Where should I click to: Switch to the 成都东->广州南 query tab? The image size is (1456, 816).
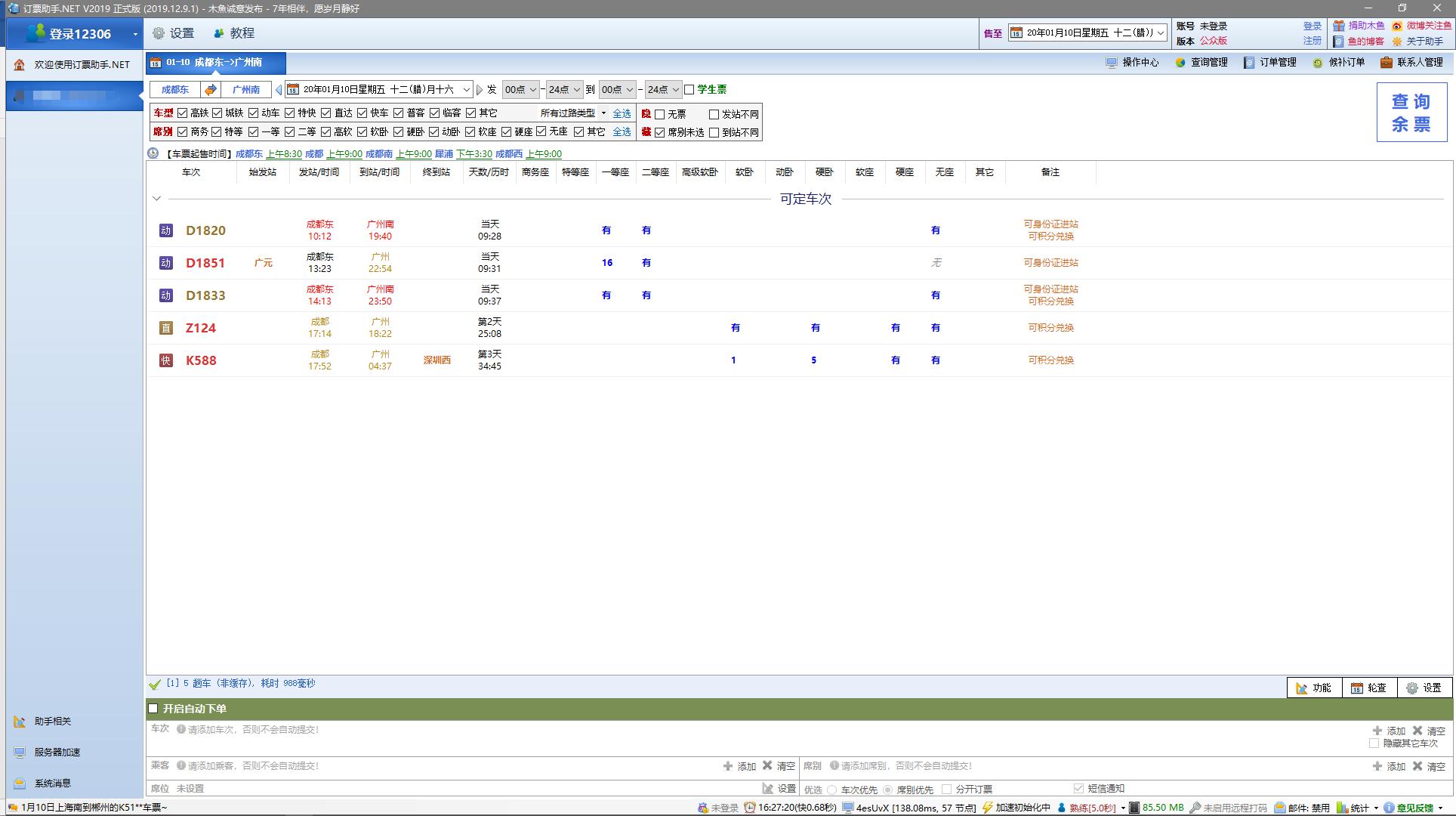click(x=215, y=63)
